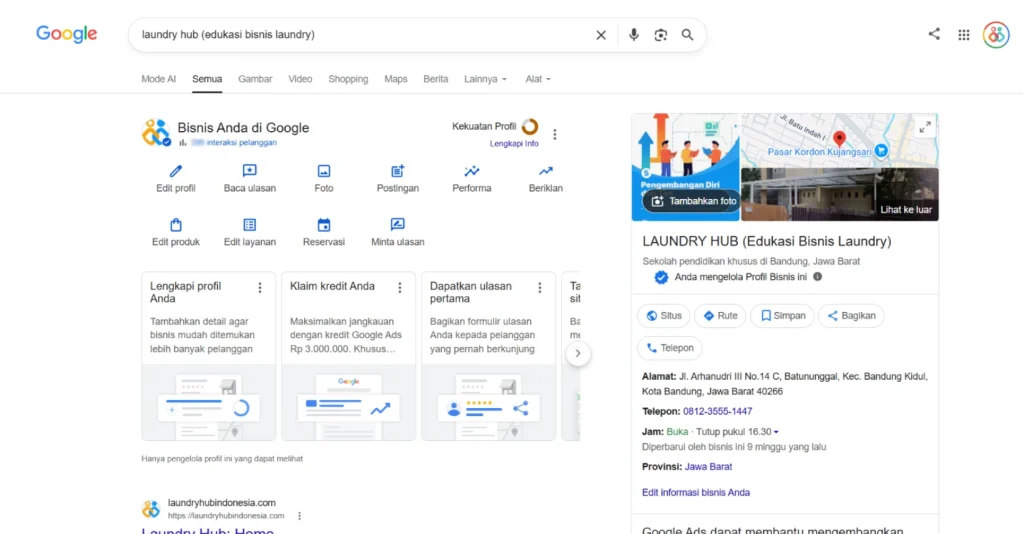Click the Tambahkan foto button
Screen dimensions: 1024x534
point(694,201)
